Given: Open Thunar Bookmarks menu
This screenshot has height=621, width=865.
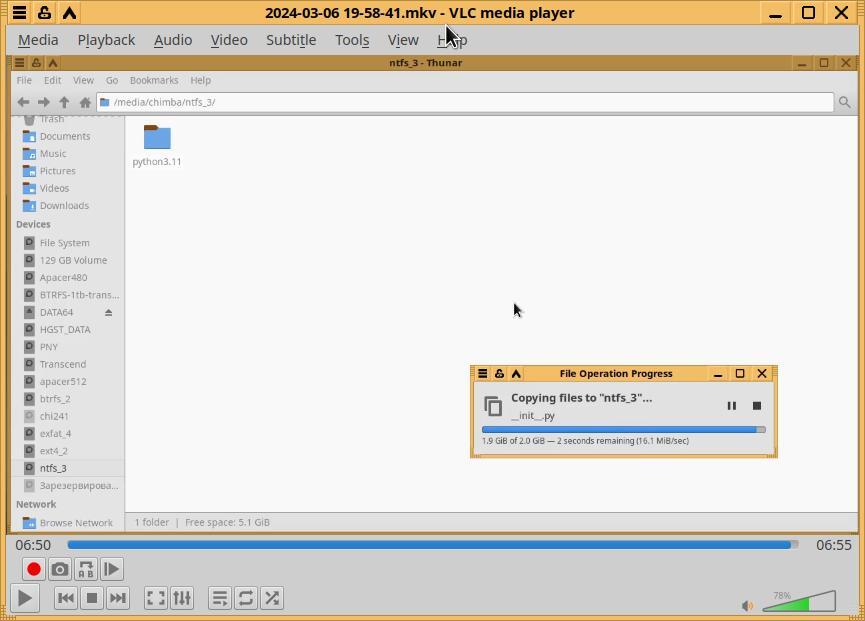Looking at the screenshot, I should coord(154,81).
